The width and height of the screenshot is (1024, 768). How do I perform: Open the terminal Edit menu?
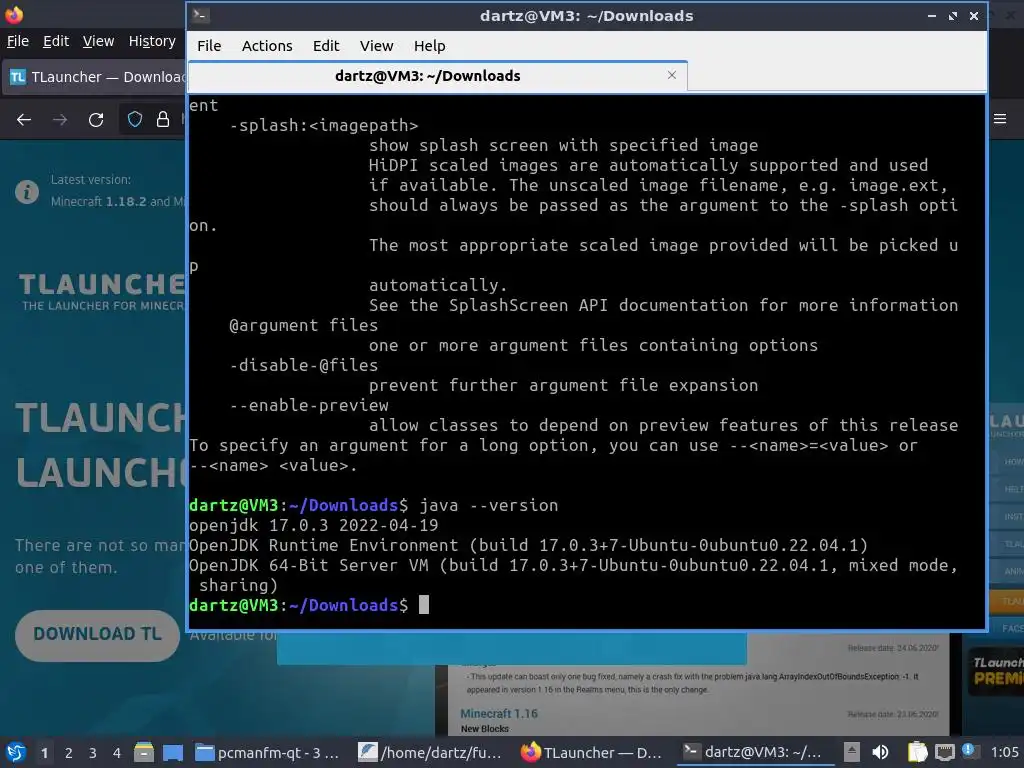tap(326, 46)
